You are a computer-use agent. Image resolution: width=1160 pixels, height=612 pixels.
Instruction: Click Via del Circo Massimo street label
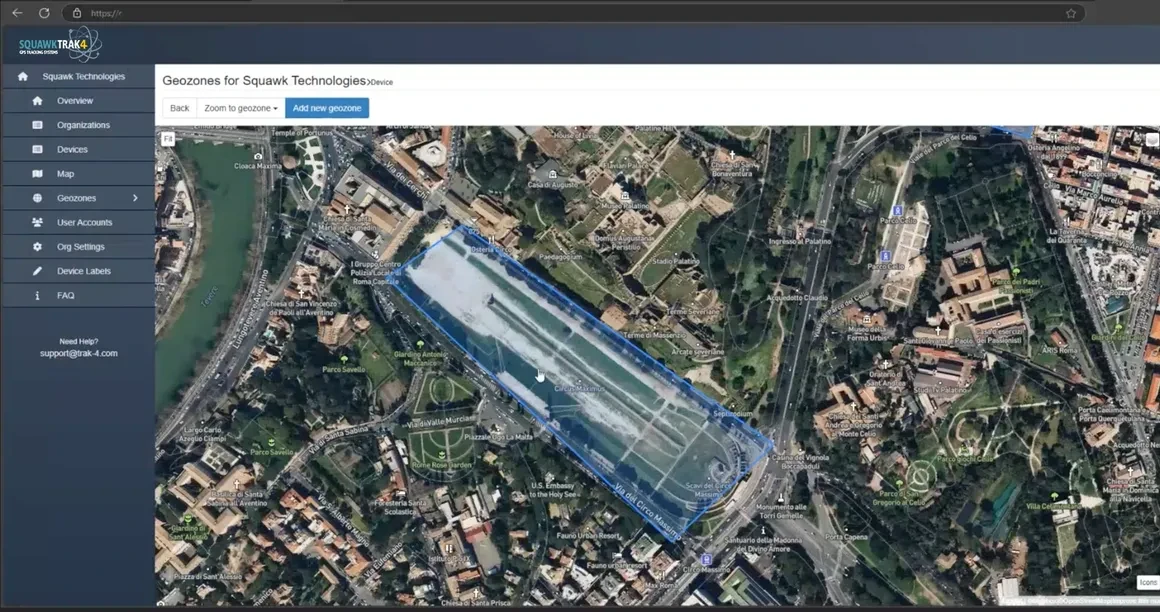647,510
